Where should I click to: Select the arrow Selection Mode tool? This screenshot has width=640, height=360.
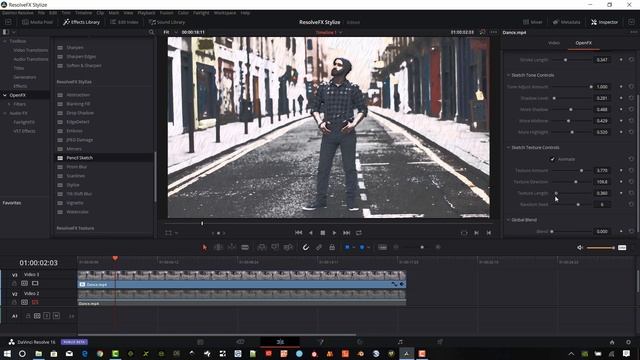204,247
